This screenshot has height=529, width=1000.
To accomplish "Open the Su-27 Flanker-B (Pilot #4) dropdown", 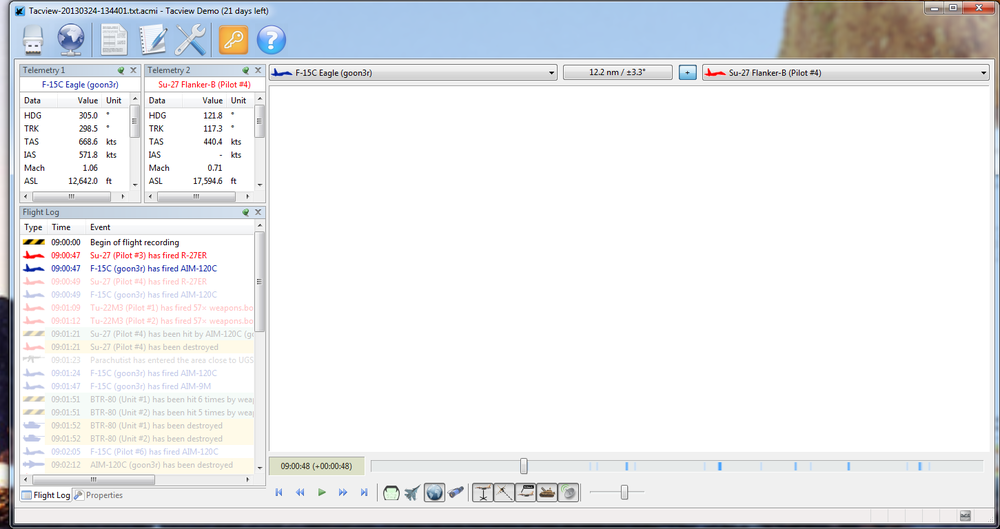I will click(846, 73).
